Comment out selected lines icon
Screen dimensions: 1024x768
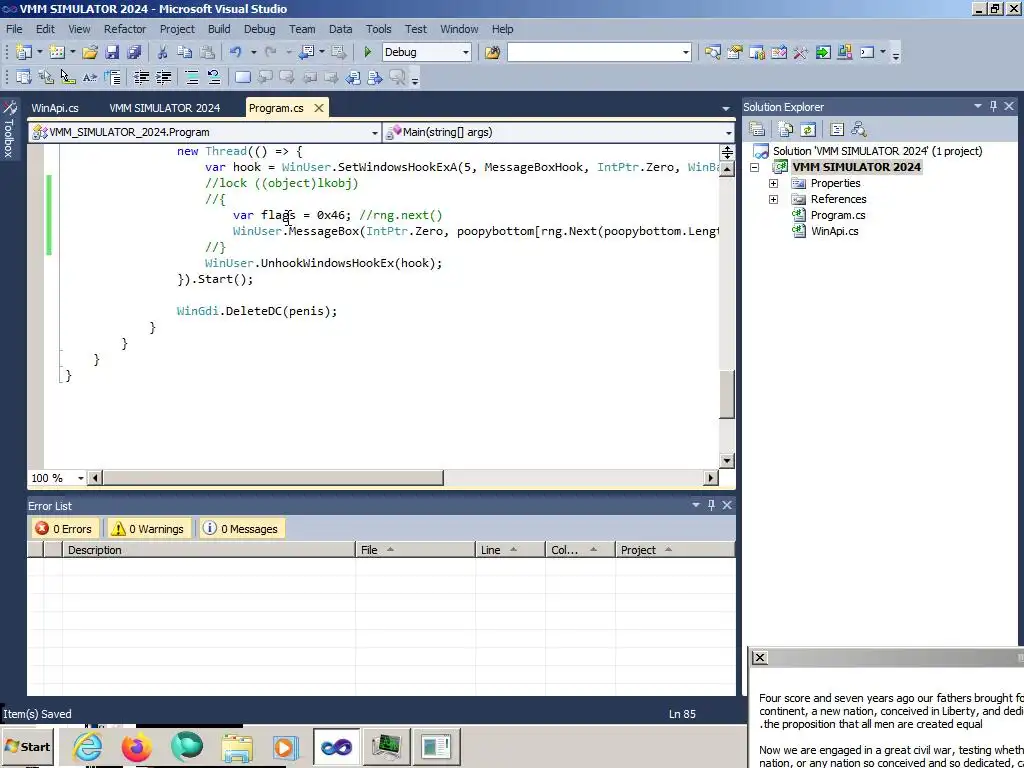pyautogui.click(x=192, y=78)
